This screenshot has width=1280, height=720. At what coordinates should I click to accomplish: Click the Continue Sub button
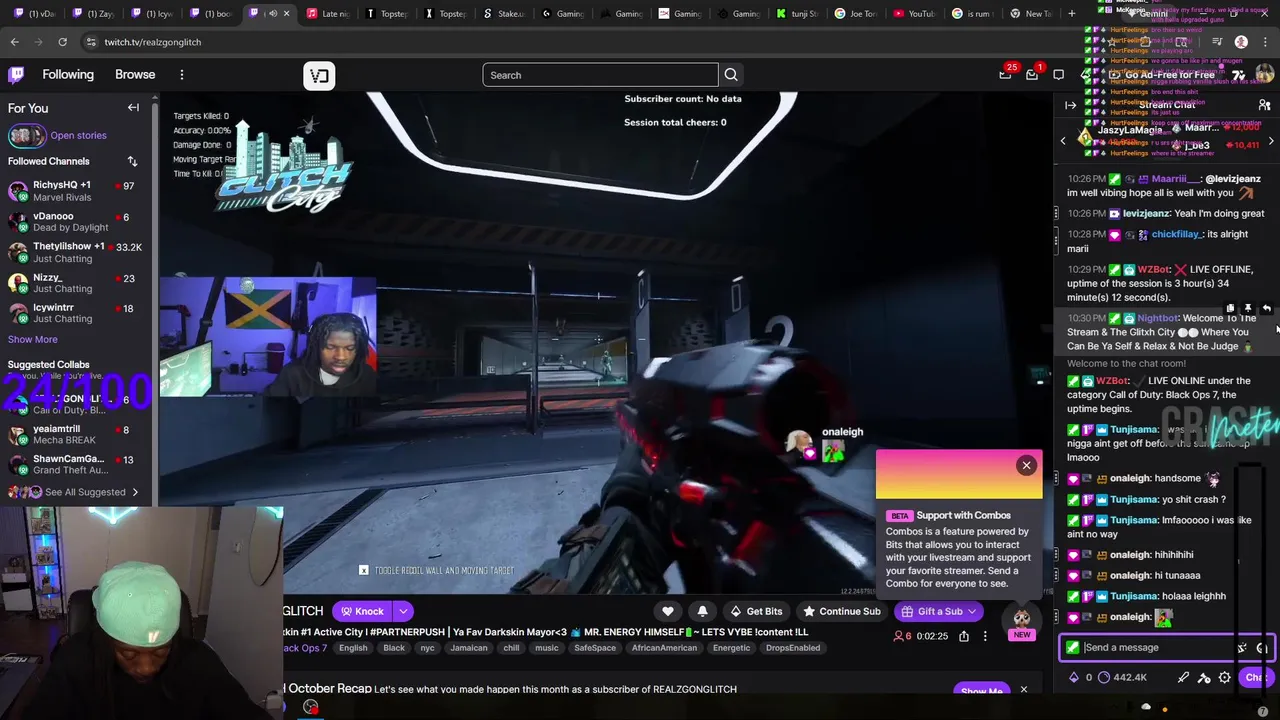[x=841, y=611]
